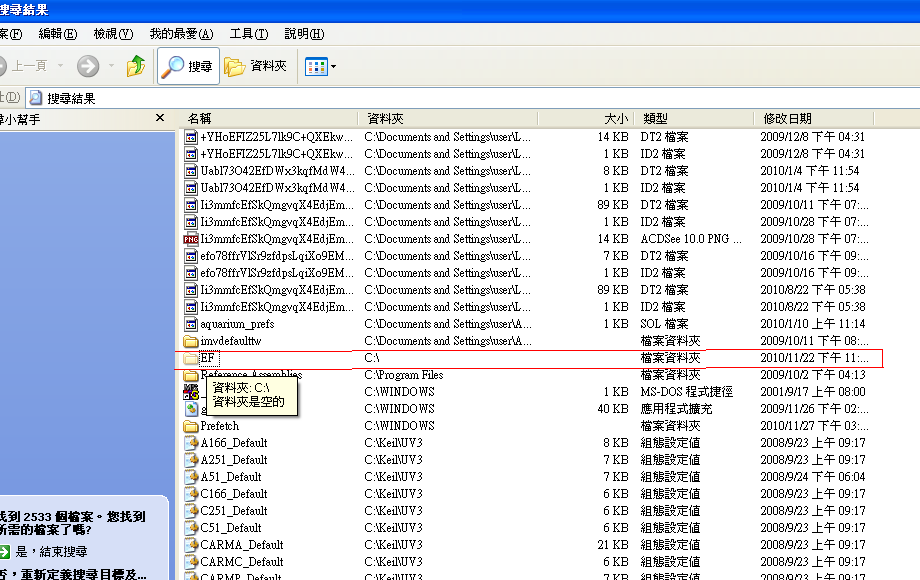Viewport: 920px width, 580px height.
Task: Open the Forward history dropdown arrow
Action: [111, 66]
